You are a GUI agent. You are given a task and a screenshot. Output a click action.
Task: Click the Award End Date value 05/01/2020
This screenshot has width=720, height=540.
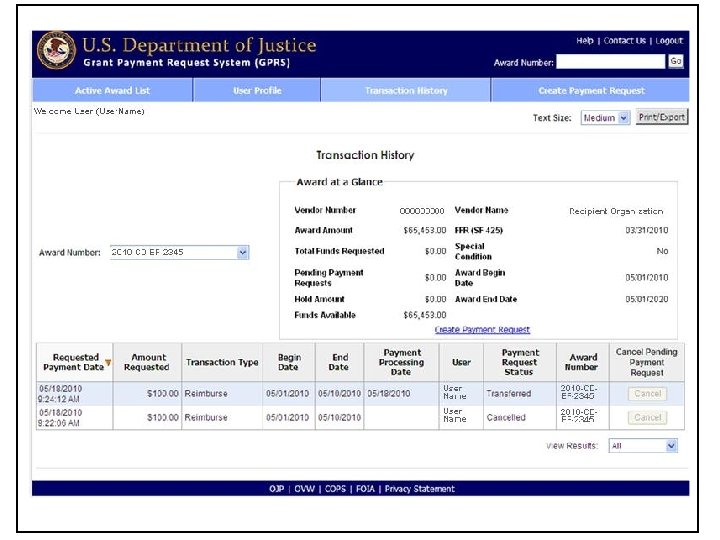[647, 299]
